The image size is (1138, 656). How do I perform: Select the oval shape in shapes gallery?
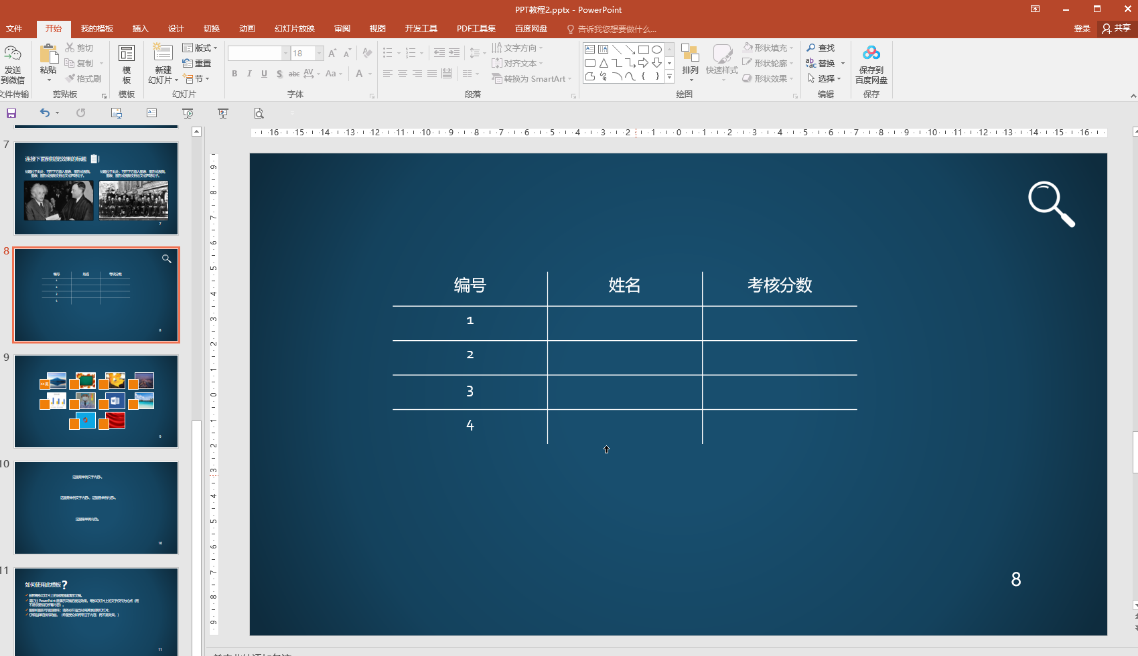pos(657,49)
